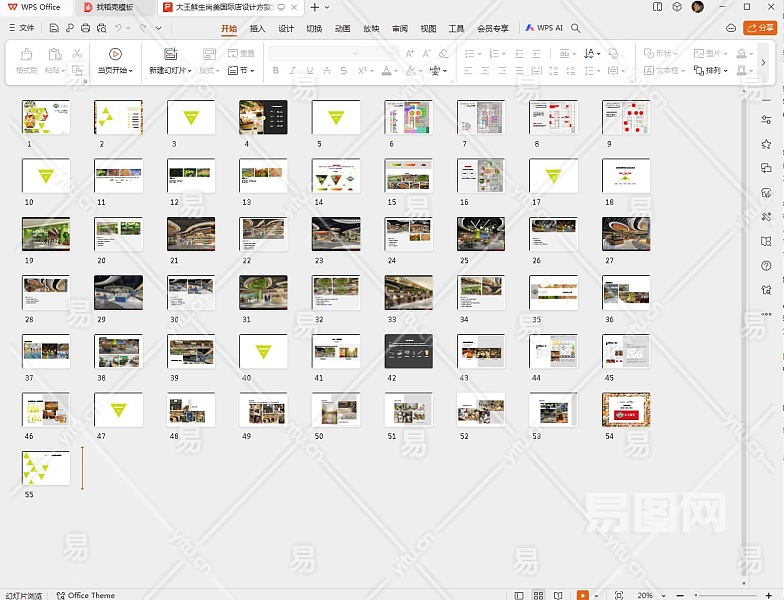Start slideshow with orange status bar play button
The width and height of the screenshot is (784, 600).
click(583, 595)
